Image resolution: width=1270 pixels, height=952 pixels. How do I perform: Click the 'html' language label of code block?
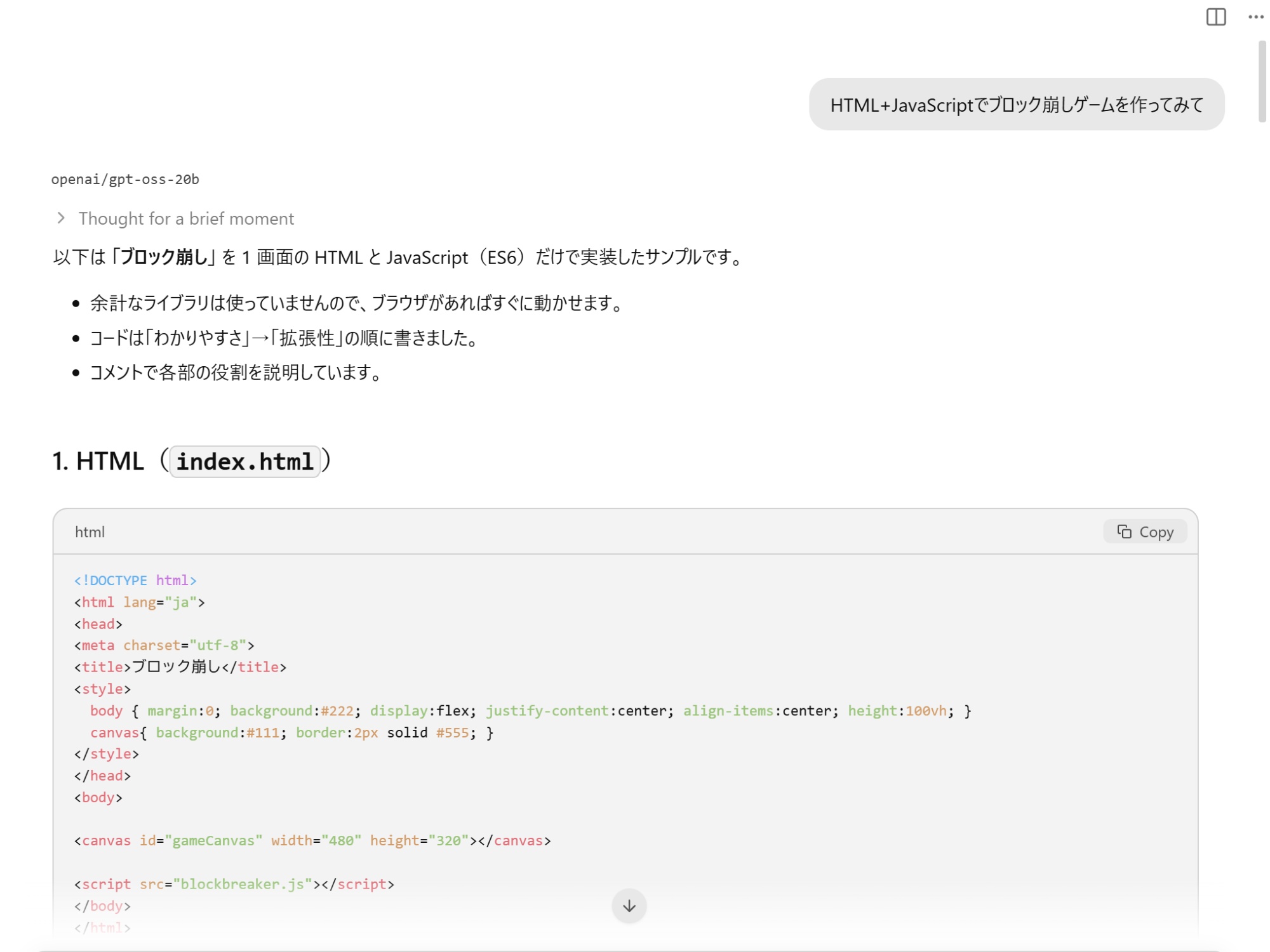coord(90,532)
